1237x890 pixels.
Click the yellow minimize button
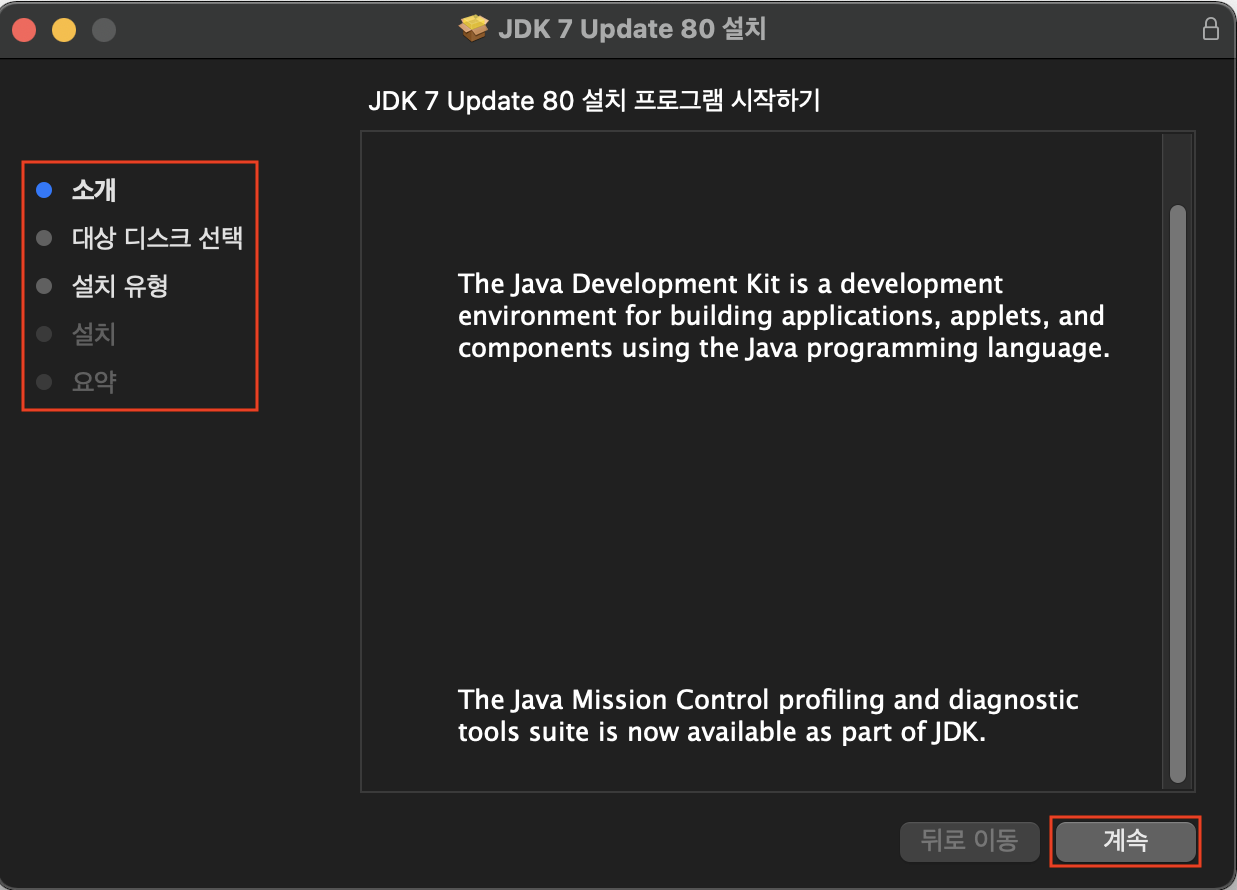click(63, 29)
